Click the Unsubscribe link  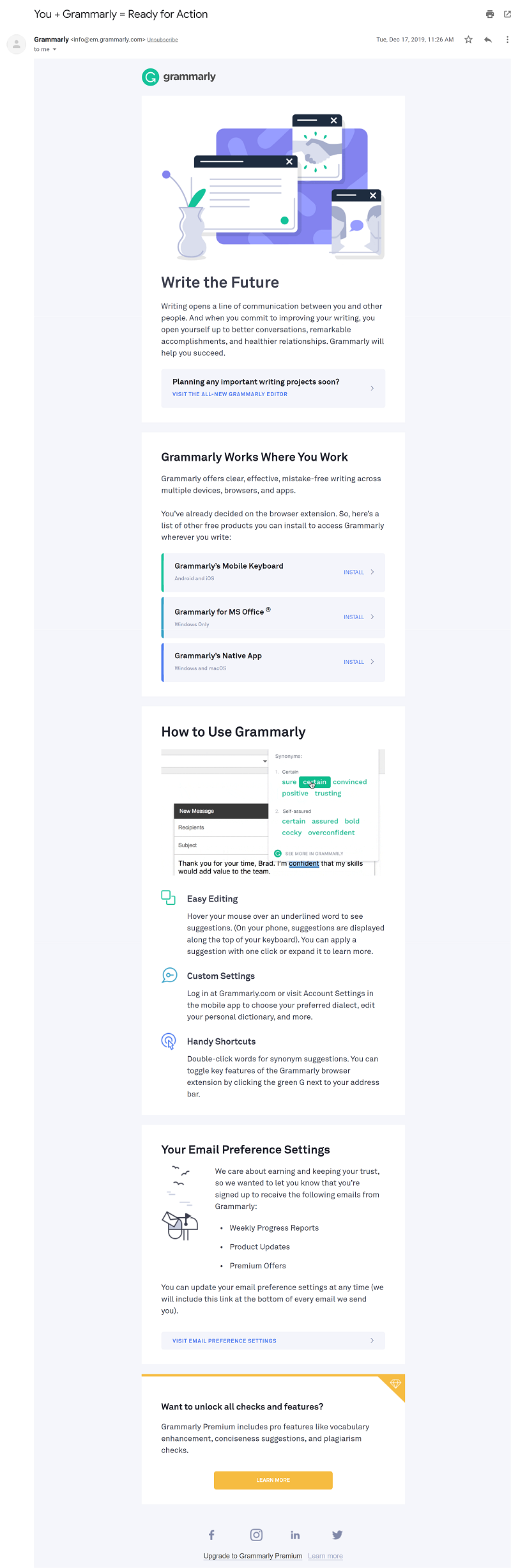tap(162, 40)
